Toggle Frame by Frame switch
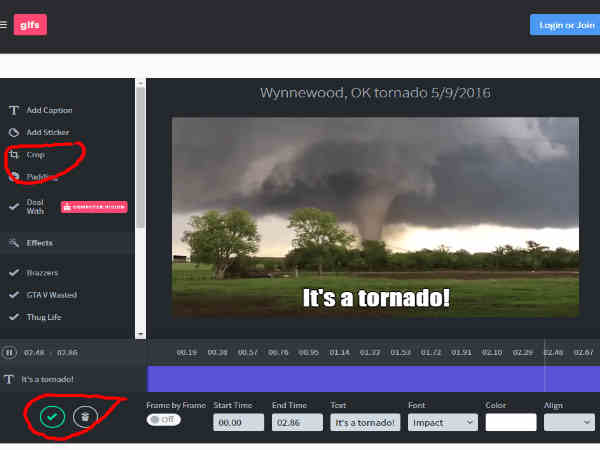This screenshot has height=450, width=600. point(163,420)
